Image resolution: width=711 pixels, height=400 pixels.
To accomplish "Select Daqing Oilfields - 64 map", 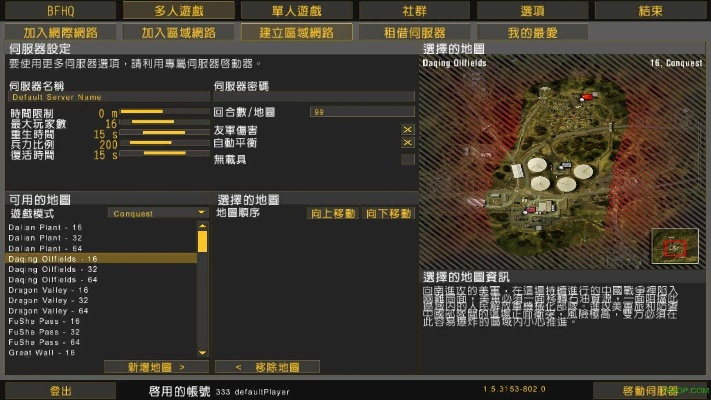I will (x=102, y=279).
